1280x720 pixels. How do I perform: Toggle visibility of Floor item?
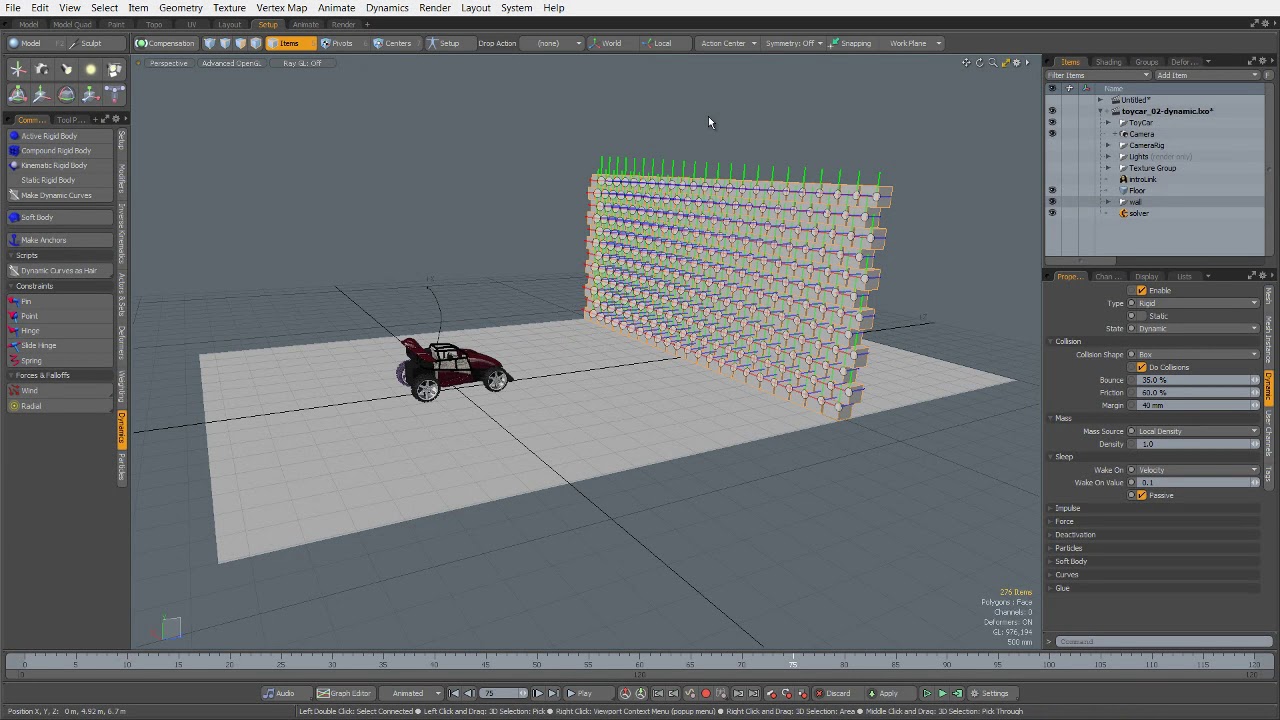point(1051,191)
